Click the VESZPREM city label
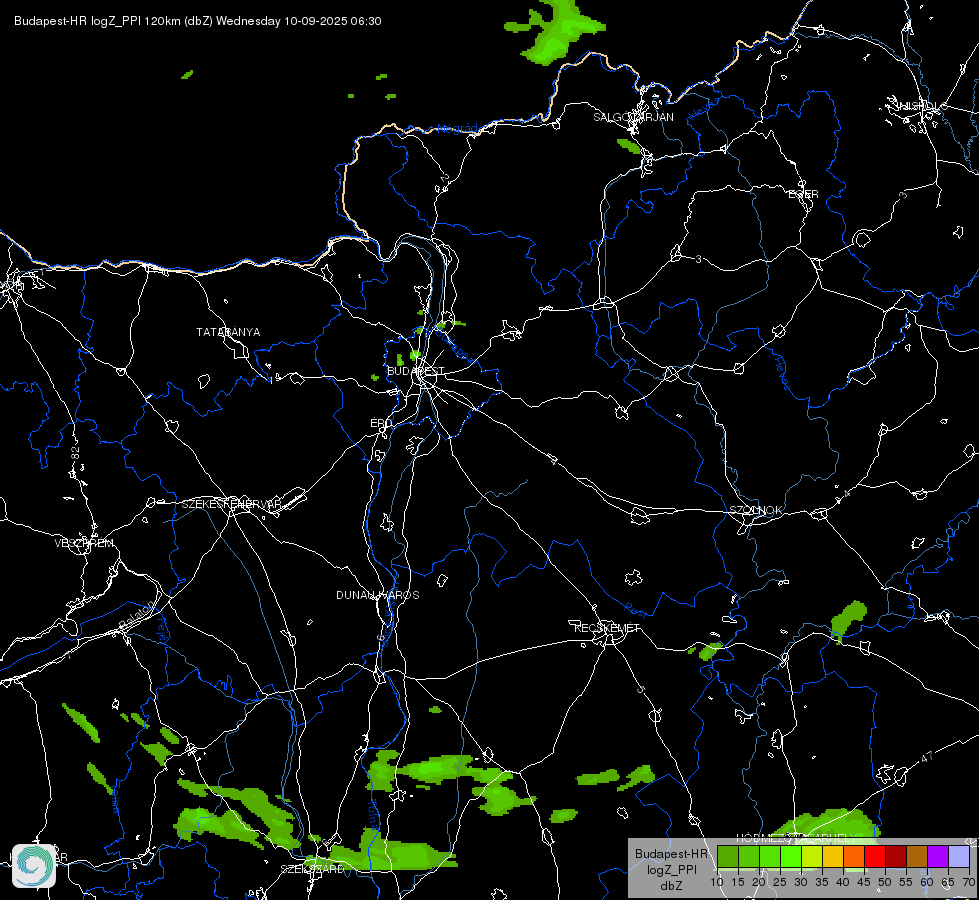The height and width of the screenshot is (900, 979). [84, 543]
